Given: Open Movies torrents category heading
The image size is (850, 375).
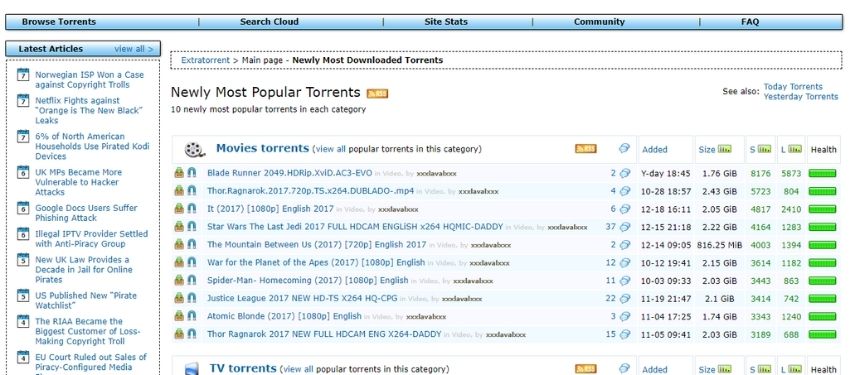Looking at the screenshot, I should [262, 148].
